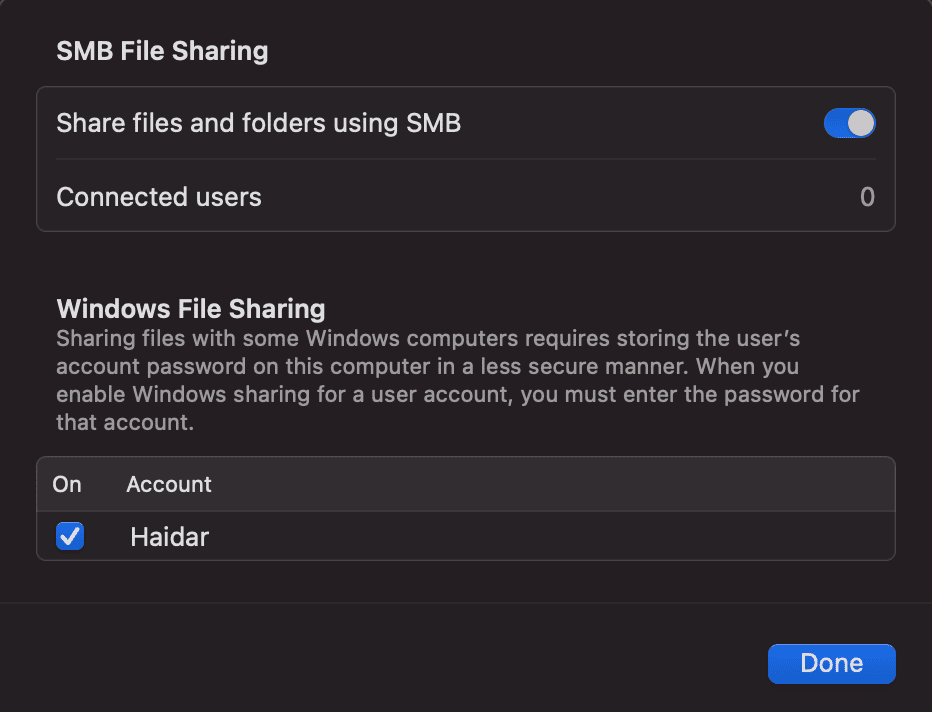Click the On column header

click(67, 484)
